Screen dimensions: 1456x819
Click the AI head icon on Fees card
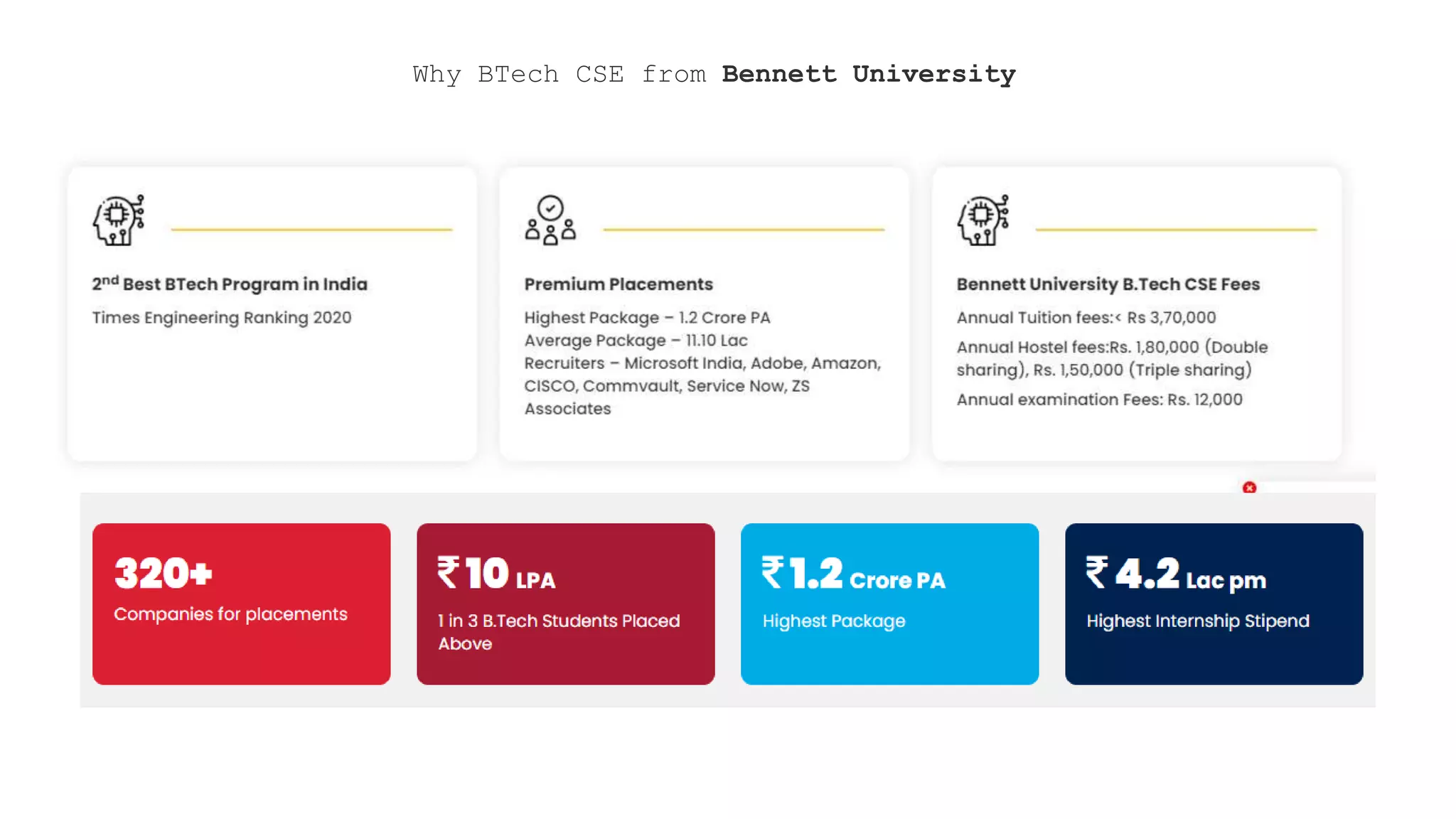click(983, 220)
